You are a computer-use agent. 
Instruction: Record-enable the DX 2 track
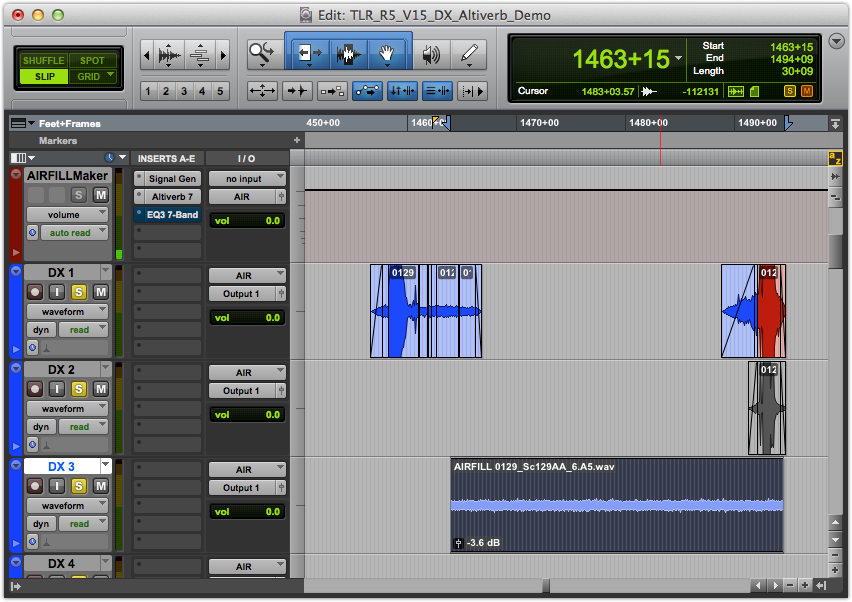pyautogui.click(x=35, y=389)
